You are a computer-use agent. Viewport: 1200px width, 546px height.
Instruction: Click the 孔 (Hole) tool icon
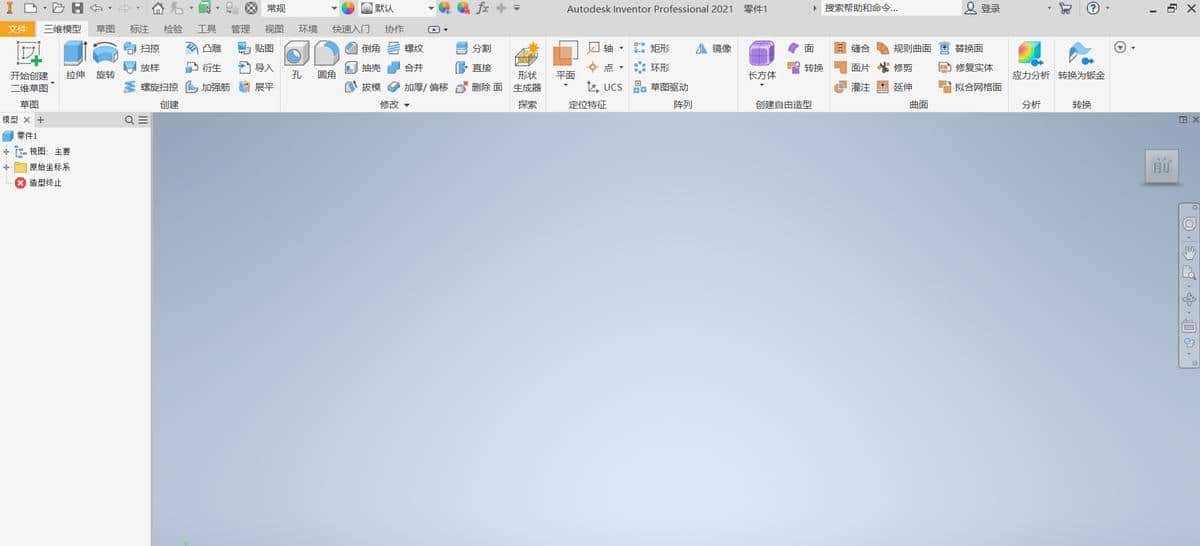296,60
